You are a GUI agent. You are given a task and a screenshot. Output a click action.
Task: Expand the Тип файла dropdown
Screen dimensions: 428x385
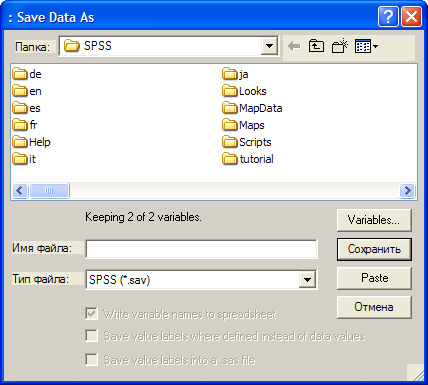(307, 280)
